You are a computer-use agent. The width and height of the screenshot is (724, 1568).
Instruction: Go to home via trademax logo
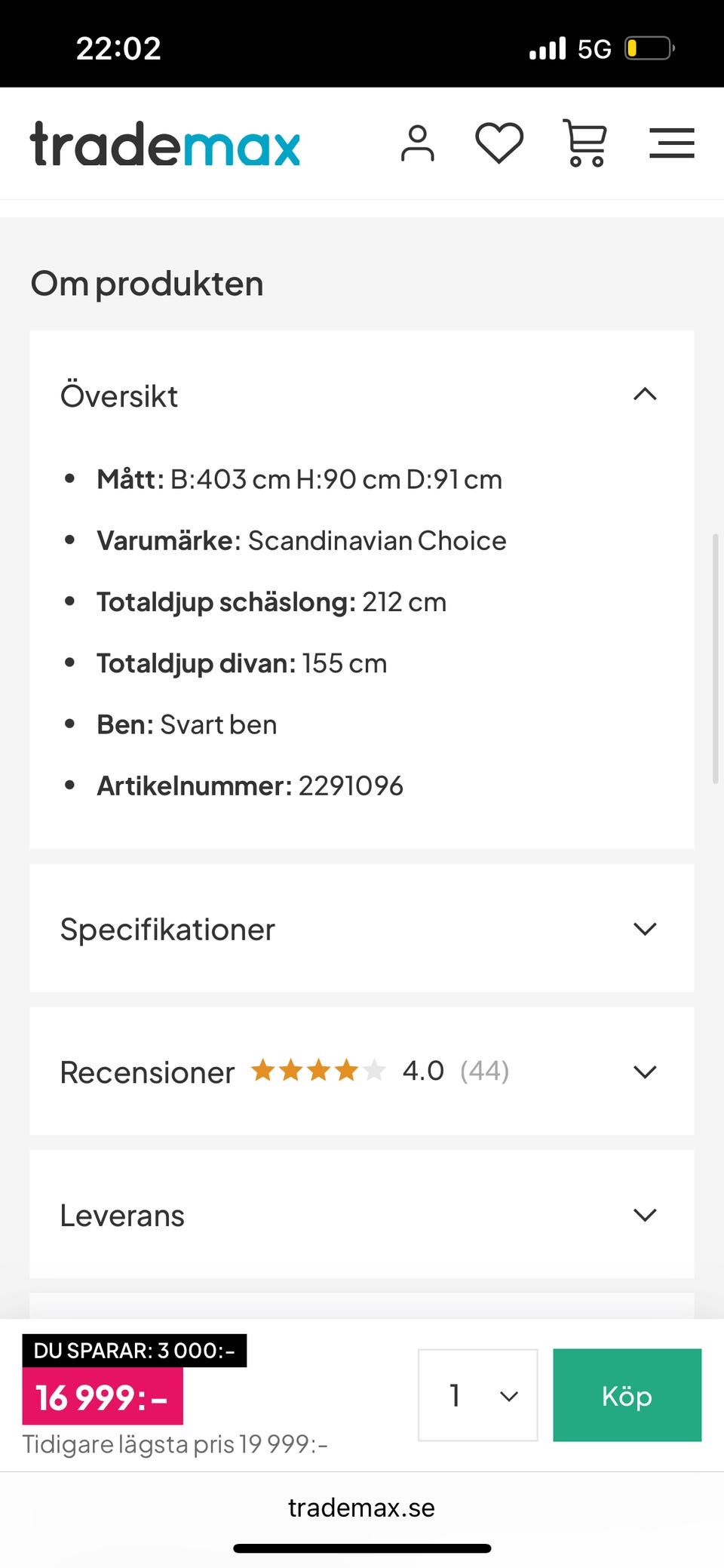click(165, 143)
